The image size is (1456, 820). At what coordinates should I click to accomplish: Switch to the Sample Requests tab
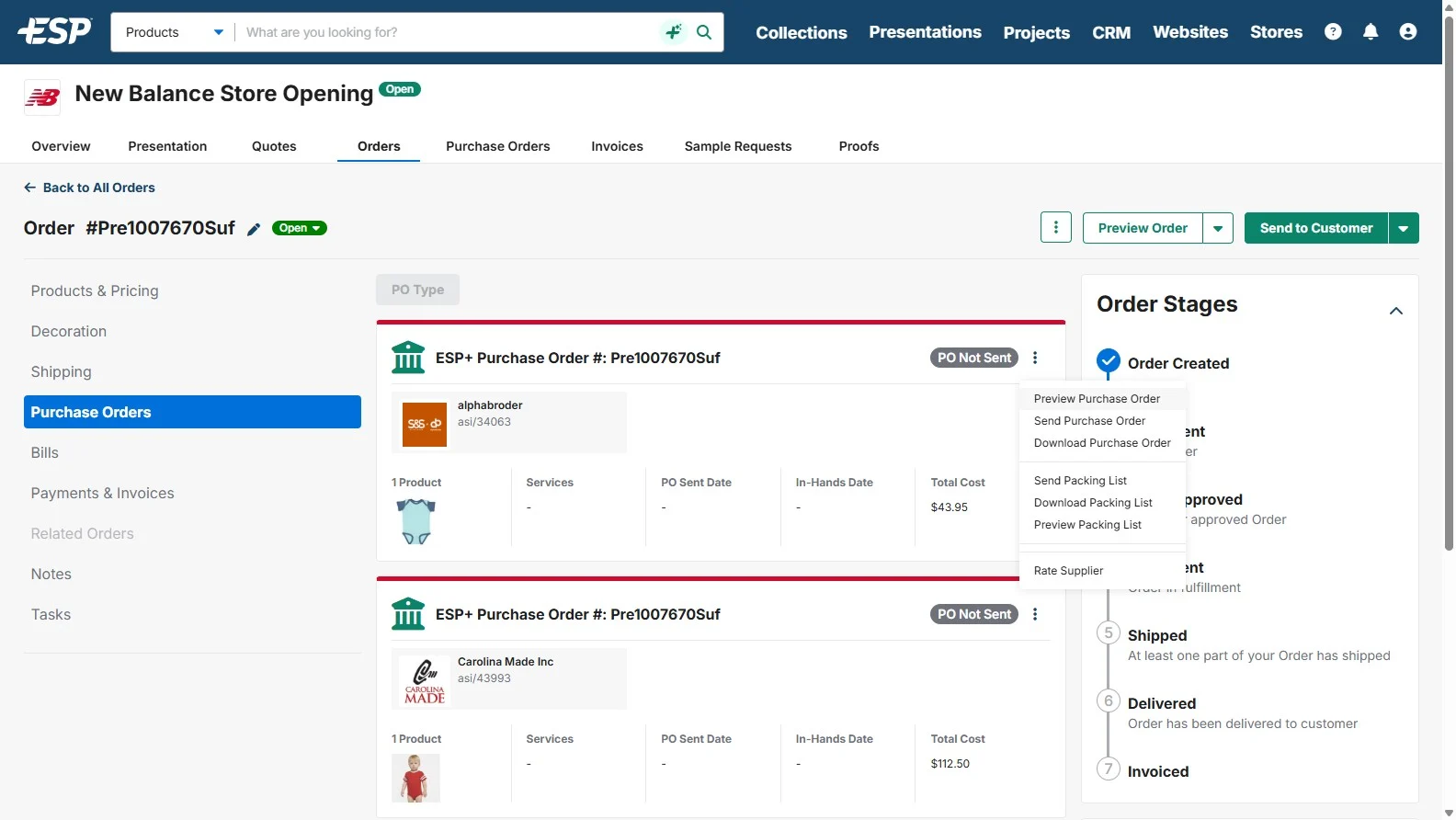[x=738, y=146]
